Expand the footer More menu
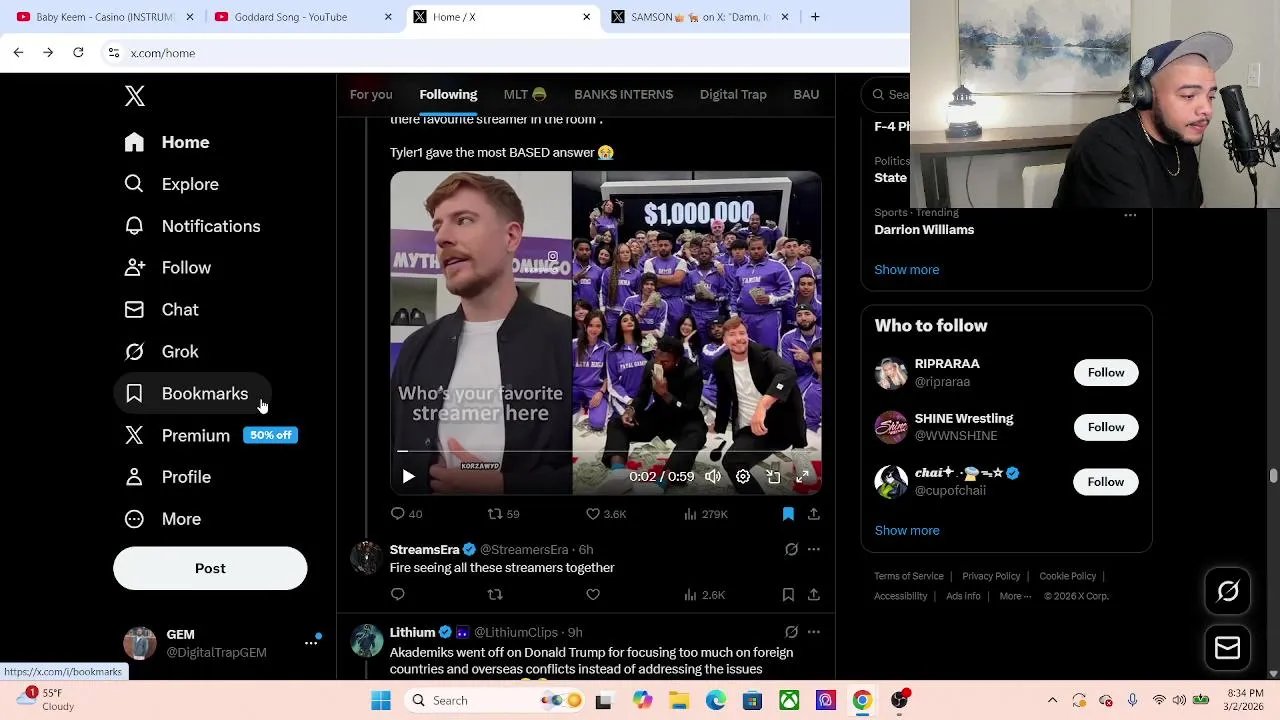 (x=1016, y=596)
